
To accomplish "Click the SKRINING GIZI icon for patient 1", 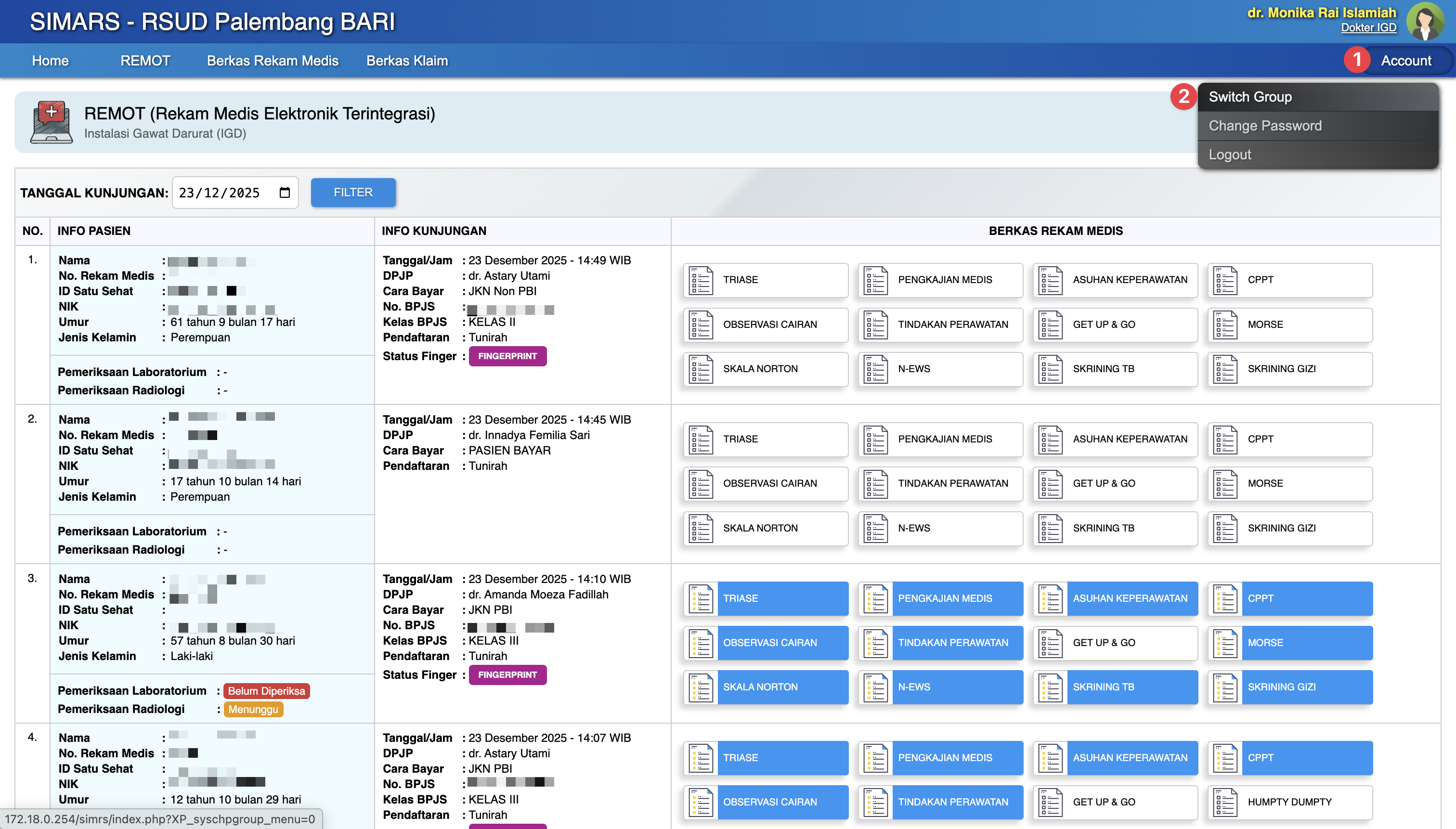I will click(1225, 369).
